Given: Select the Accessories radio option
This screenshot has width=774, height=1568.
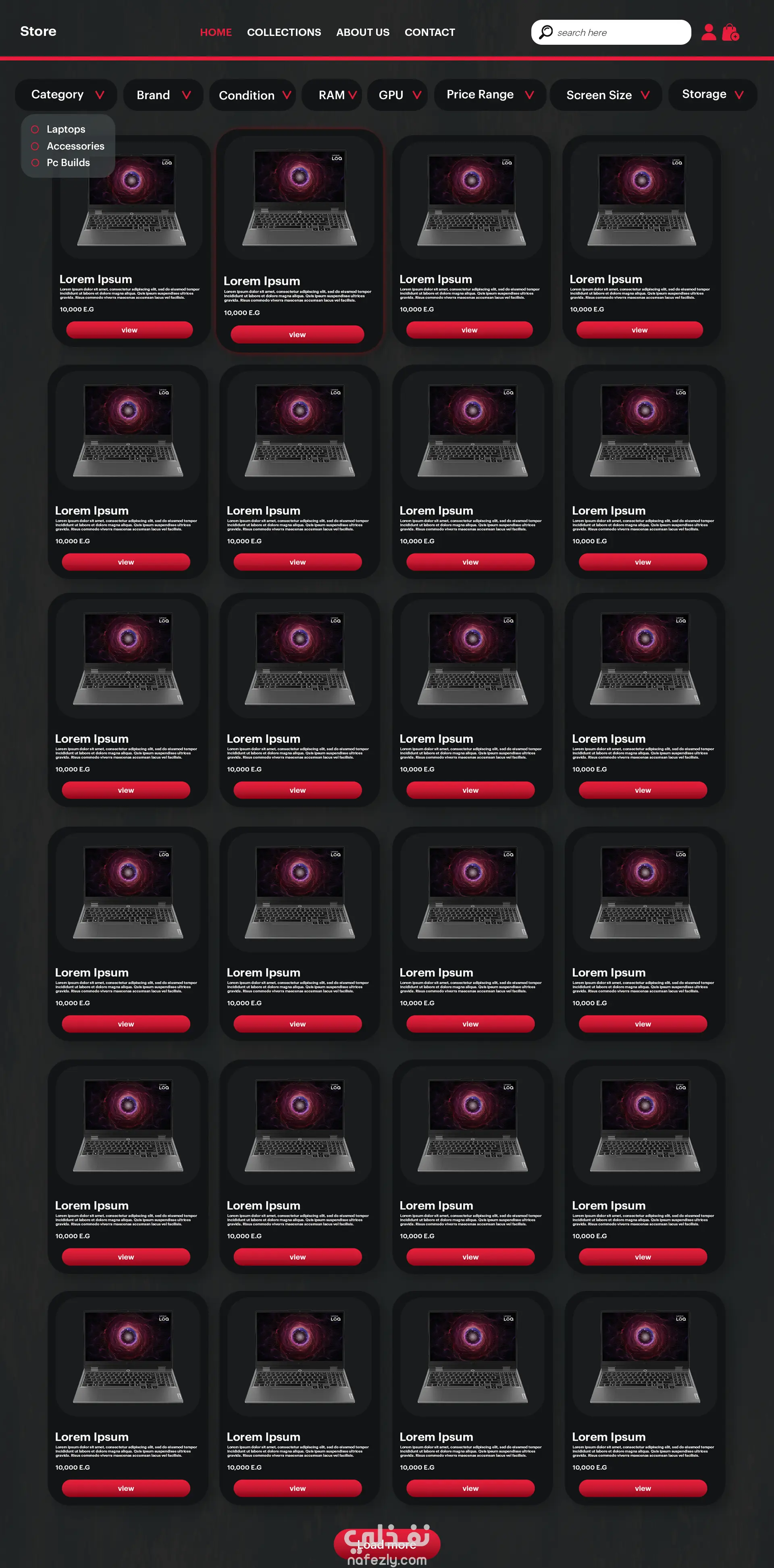Looking at the screenshot, I should click(x=35, y=147).
